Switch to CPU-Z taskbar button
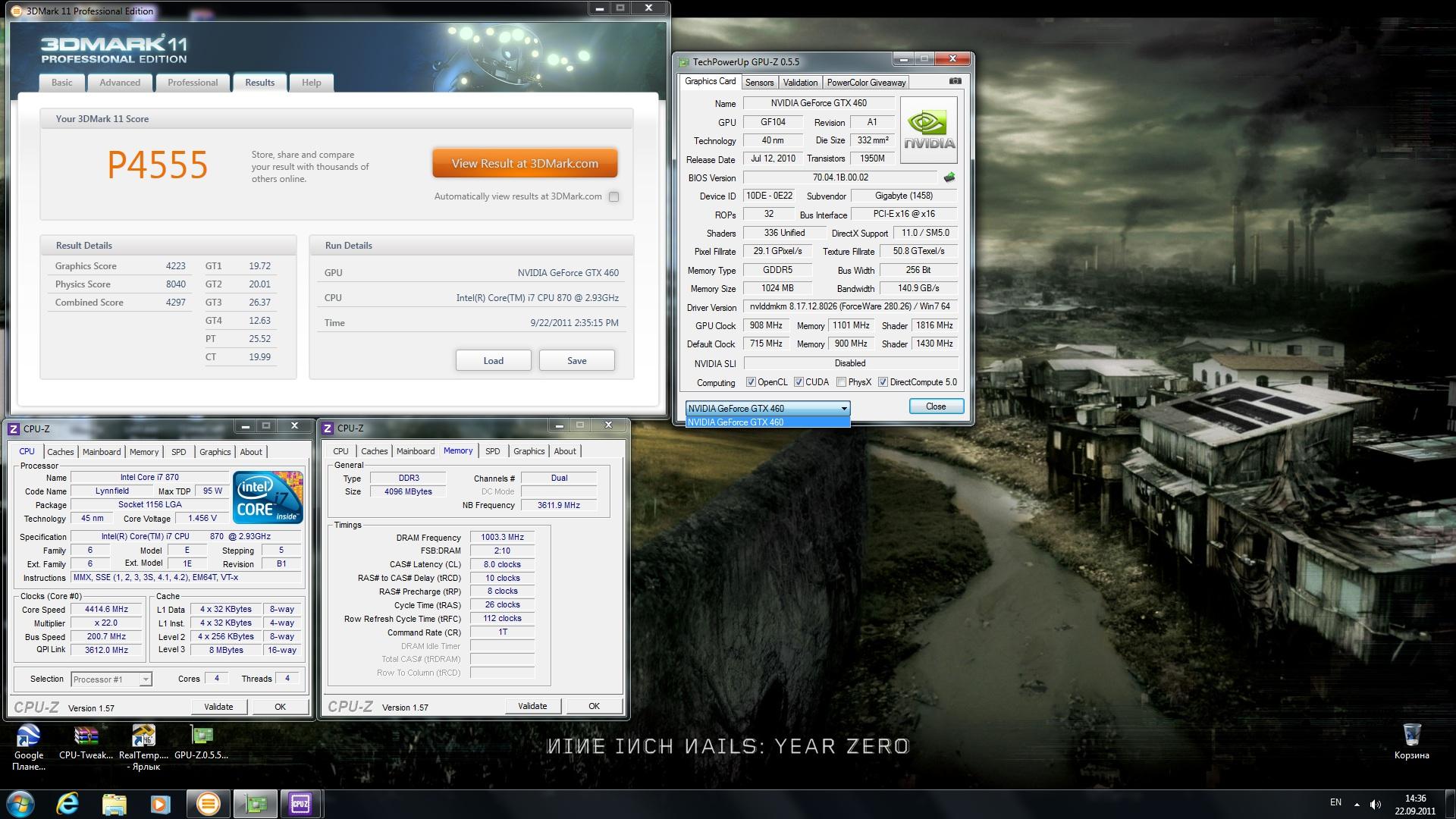 click(301, 804)
